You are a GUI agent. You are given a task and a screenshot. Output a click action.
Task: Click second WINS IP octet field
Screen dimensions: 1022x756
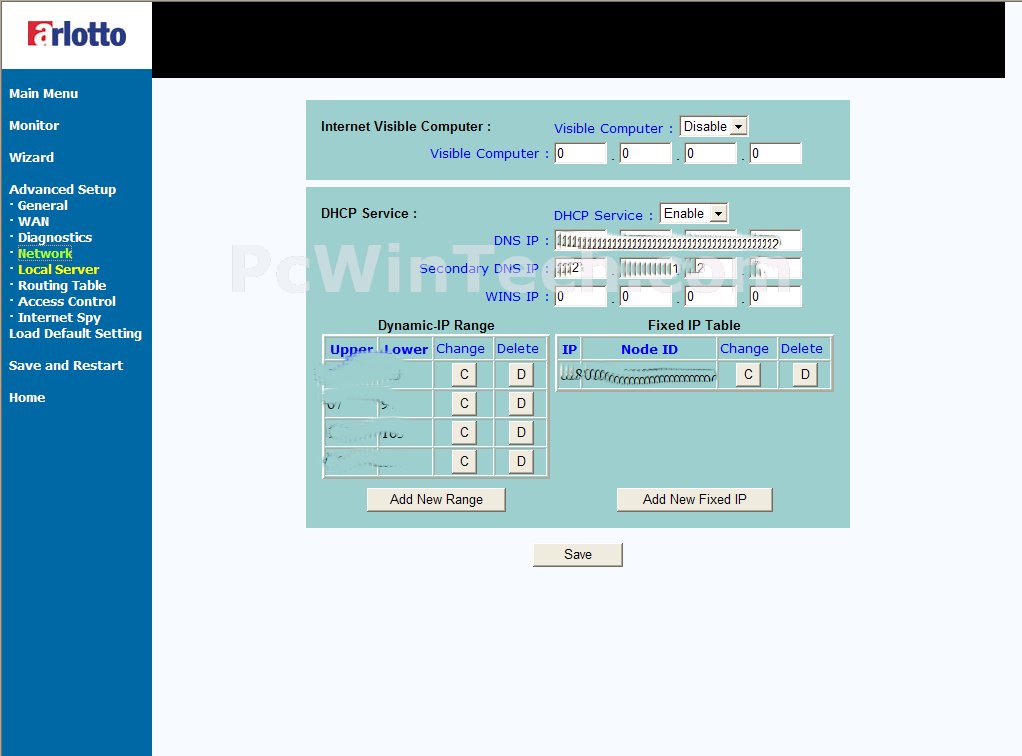[645, 297]
